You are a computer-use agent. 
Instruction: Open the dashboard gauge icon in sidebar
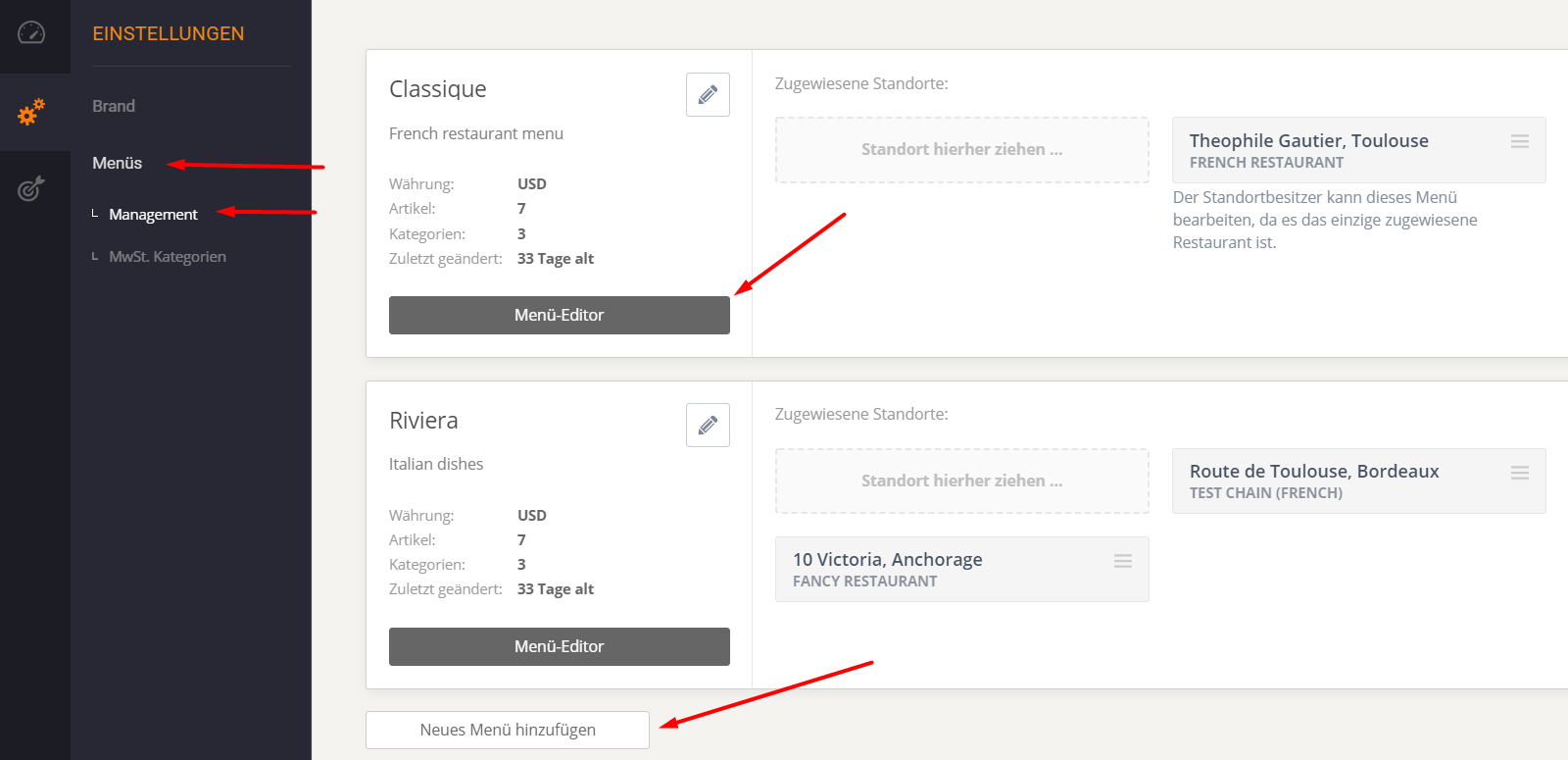(31, 32)
